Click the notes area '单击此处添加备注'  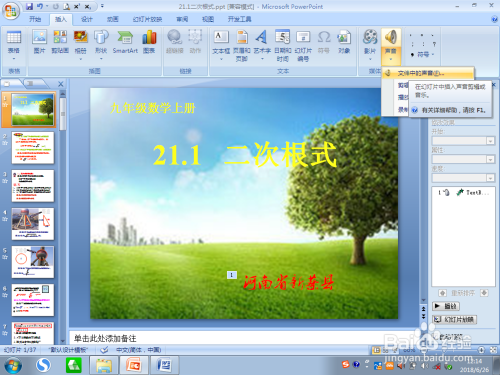click(x=105, y=339)
